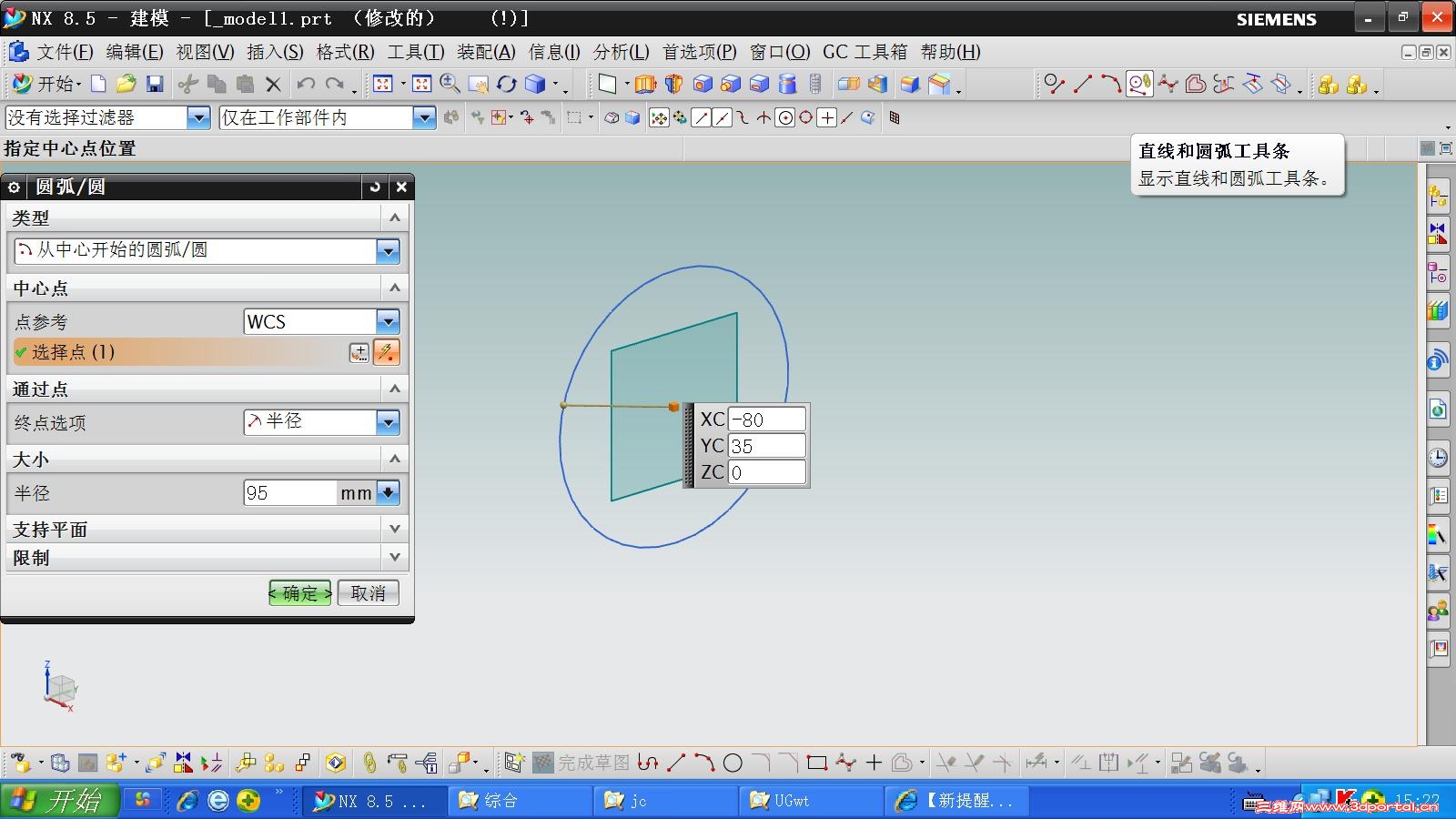
Task: Select the Zoom magnifier tool
Action: pos(450,85)
